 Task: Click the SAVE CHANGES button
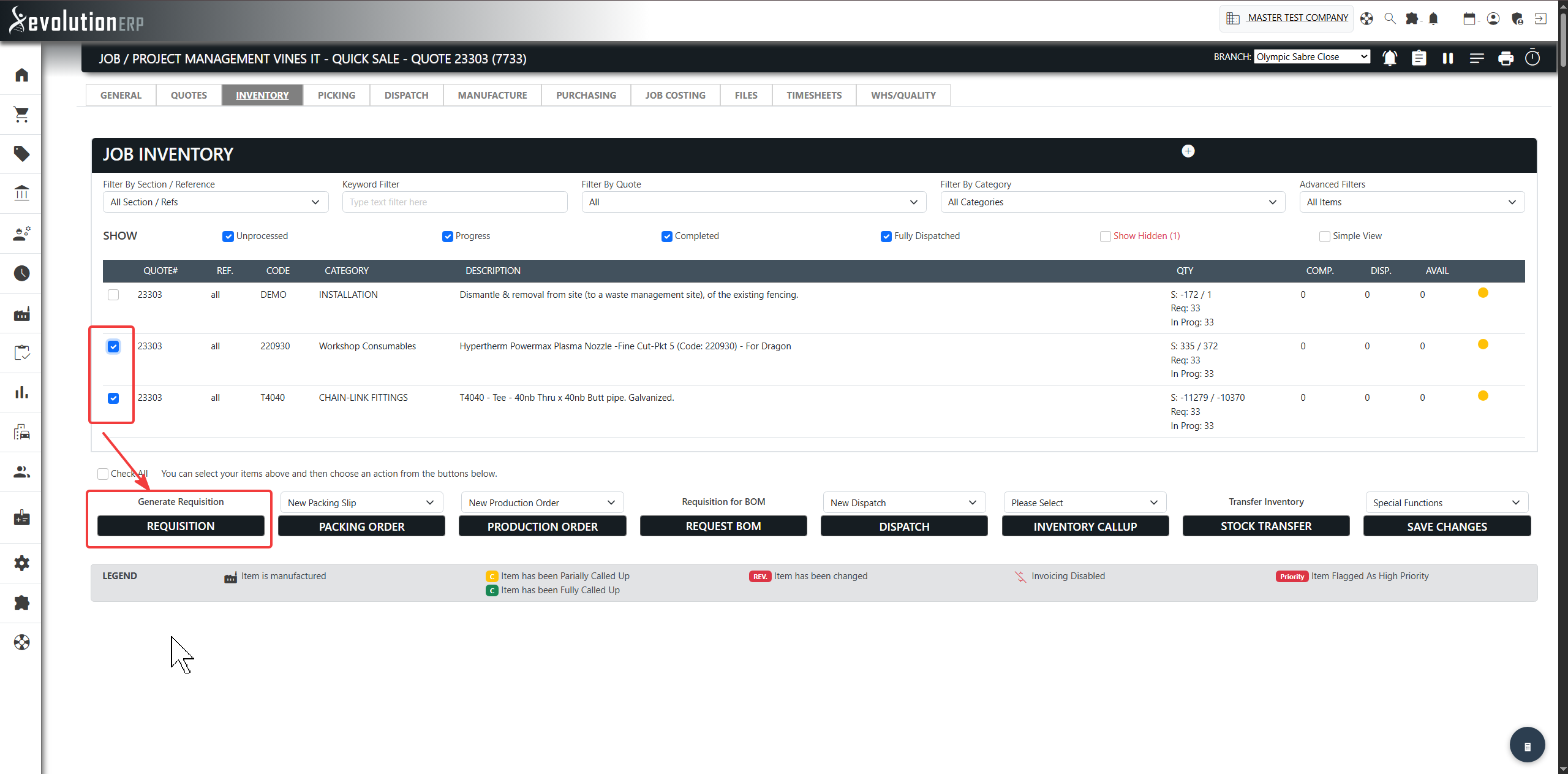[x=1447, y=526]
